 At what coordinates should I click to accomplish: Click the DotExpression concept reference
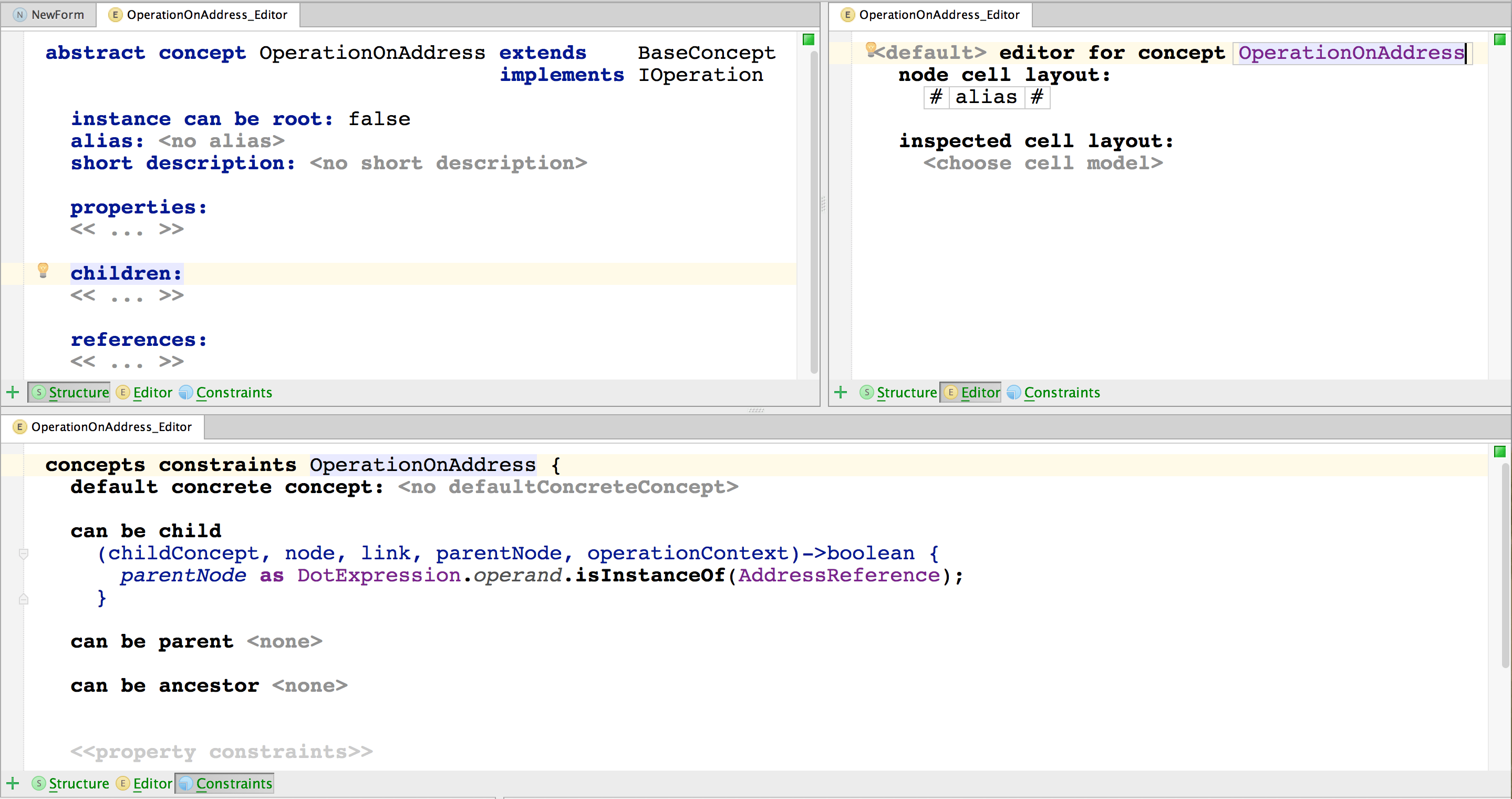pyautogui.click(x=379, y=575)
